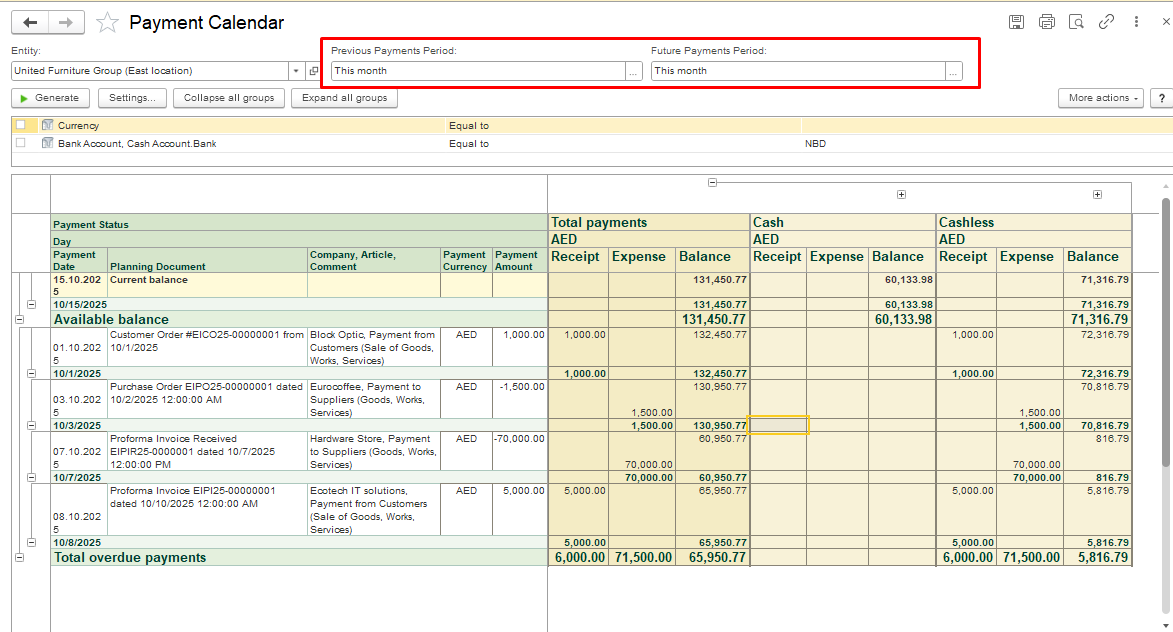Click the back navigation arrow
The image size is (1173, 632).
coord(30,22)
